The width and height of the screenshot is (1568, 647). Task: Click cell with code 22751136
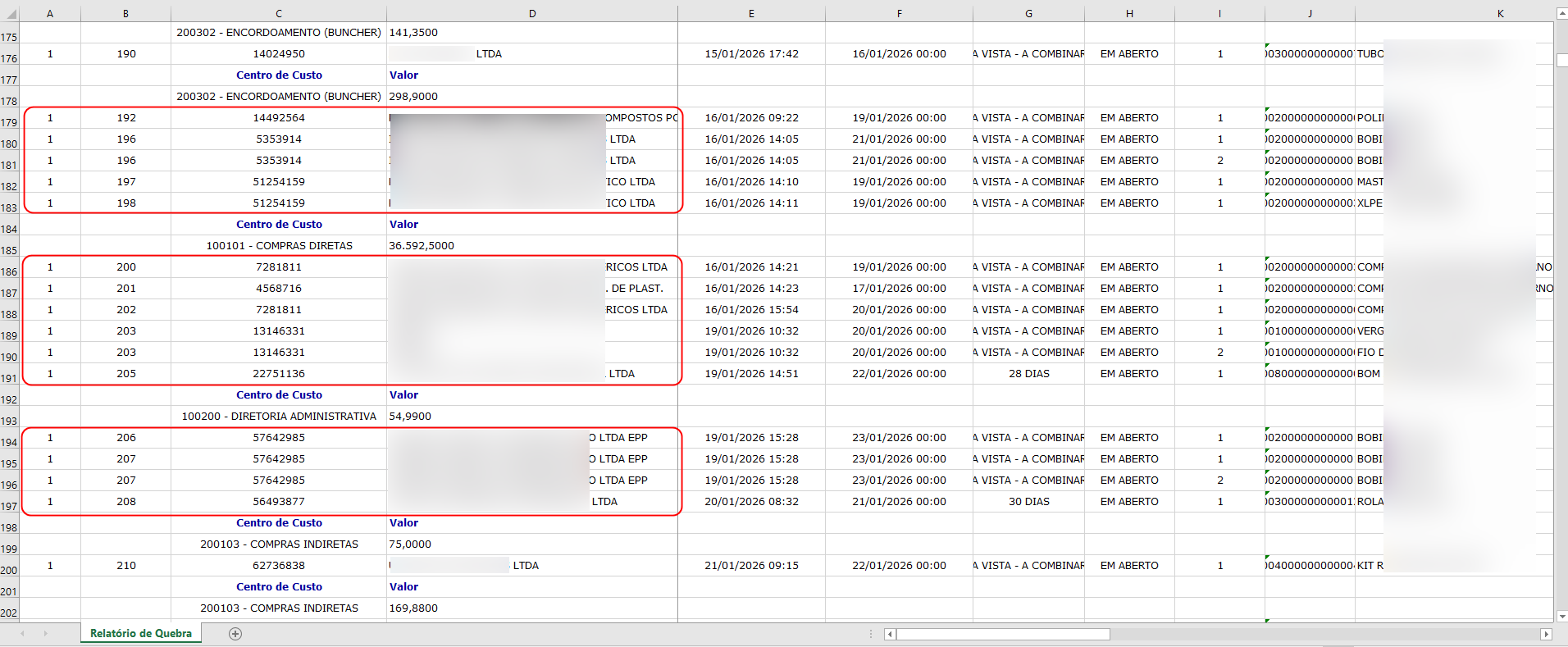(x=279, y=374)
